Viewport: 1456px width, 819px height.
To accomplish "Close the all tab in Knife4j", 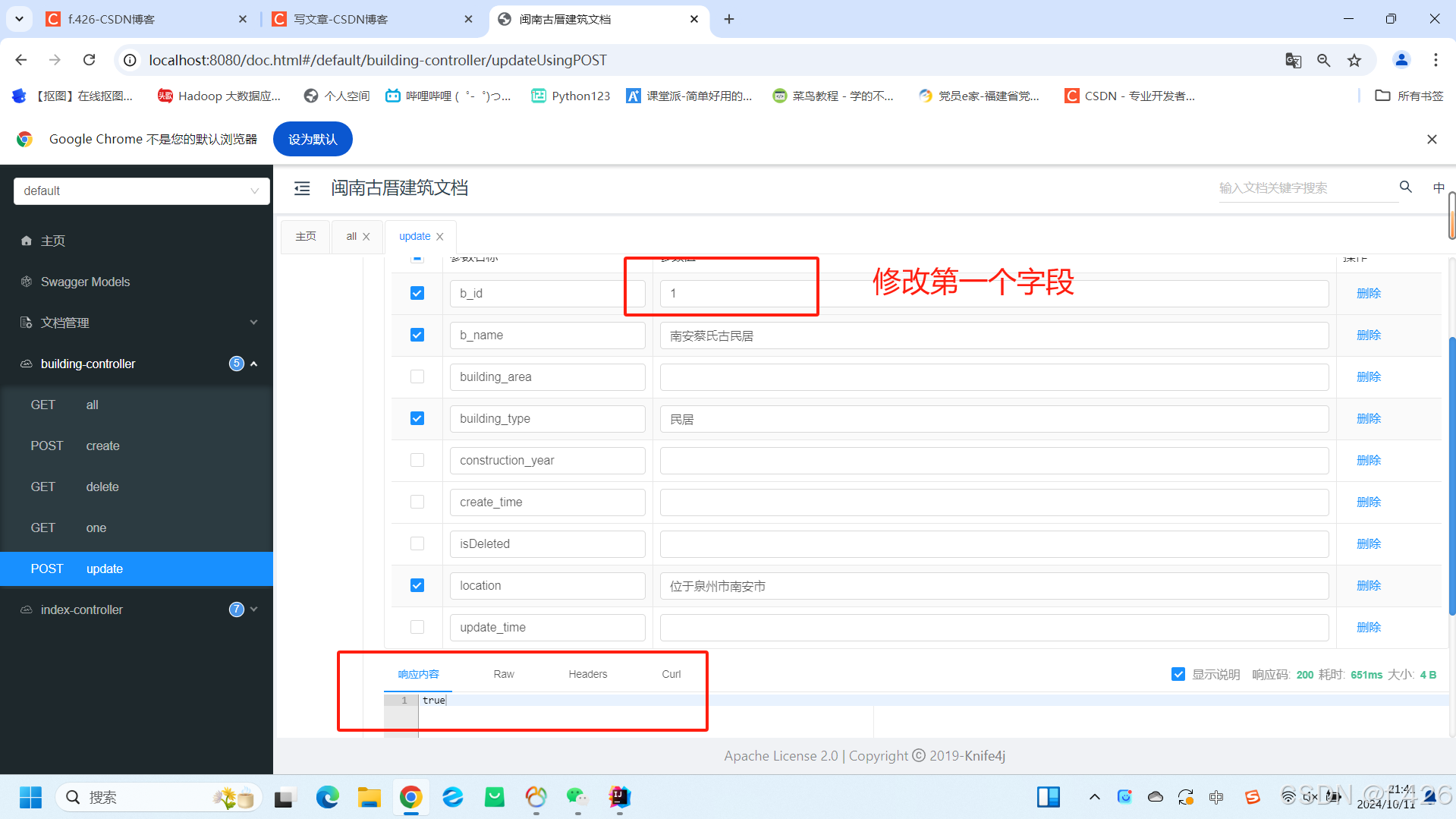I will pyautogui.click(x=366, y=237).
